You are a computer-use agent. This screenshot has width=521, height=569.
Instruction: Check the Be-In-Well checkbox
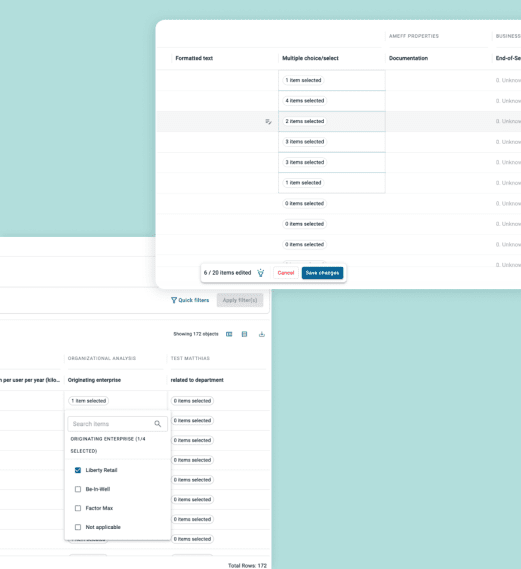[x=78, y=489]
